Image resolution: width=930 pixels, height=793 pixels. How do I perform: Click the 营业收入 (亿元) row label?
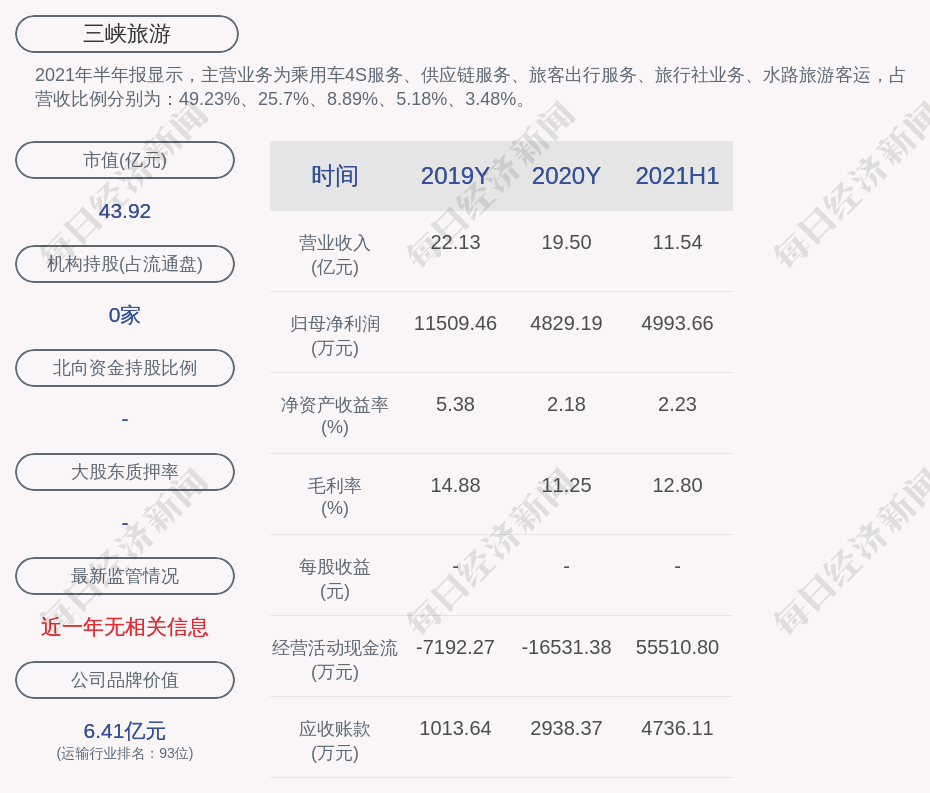point(335,255)
